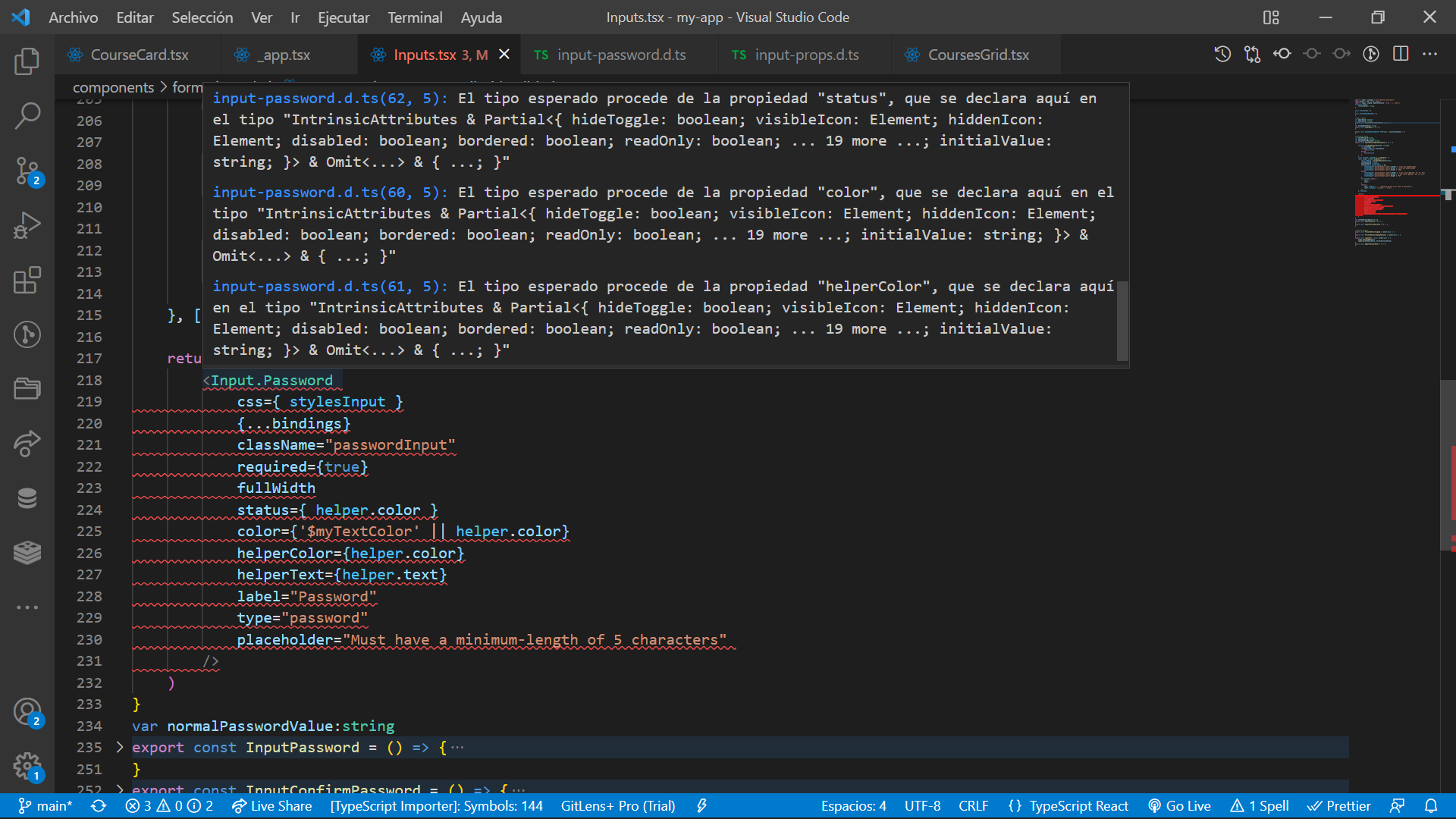The width and height of the screenshot is (1456, 819).
Task: Open file history via the clock icon
Action: [1222, 54]
